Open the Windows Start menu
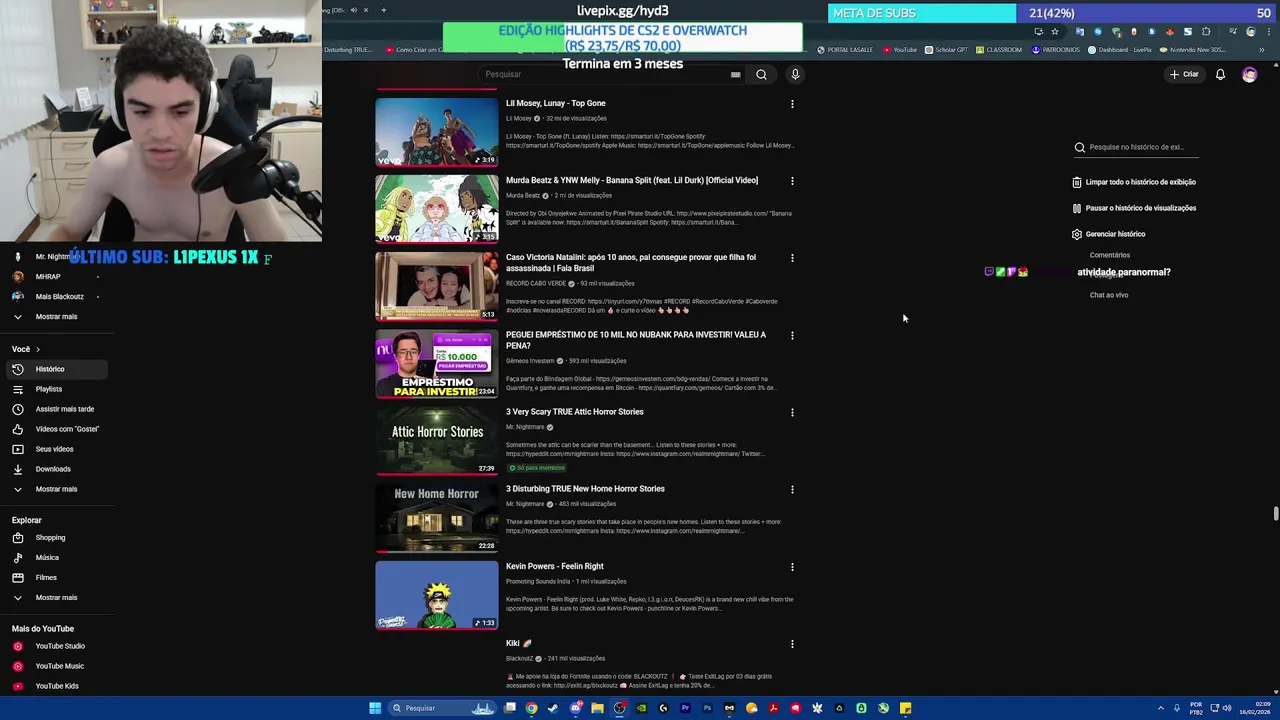The height and width of the screenshot is (720, 1280). tap(375, 708)
